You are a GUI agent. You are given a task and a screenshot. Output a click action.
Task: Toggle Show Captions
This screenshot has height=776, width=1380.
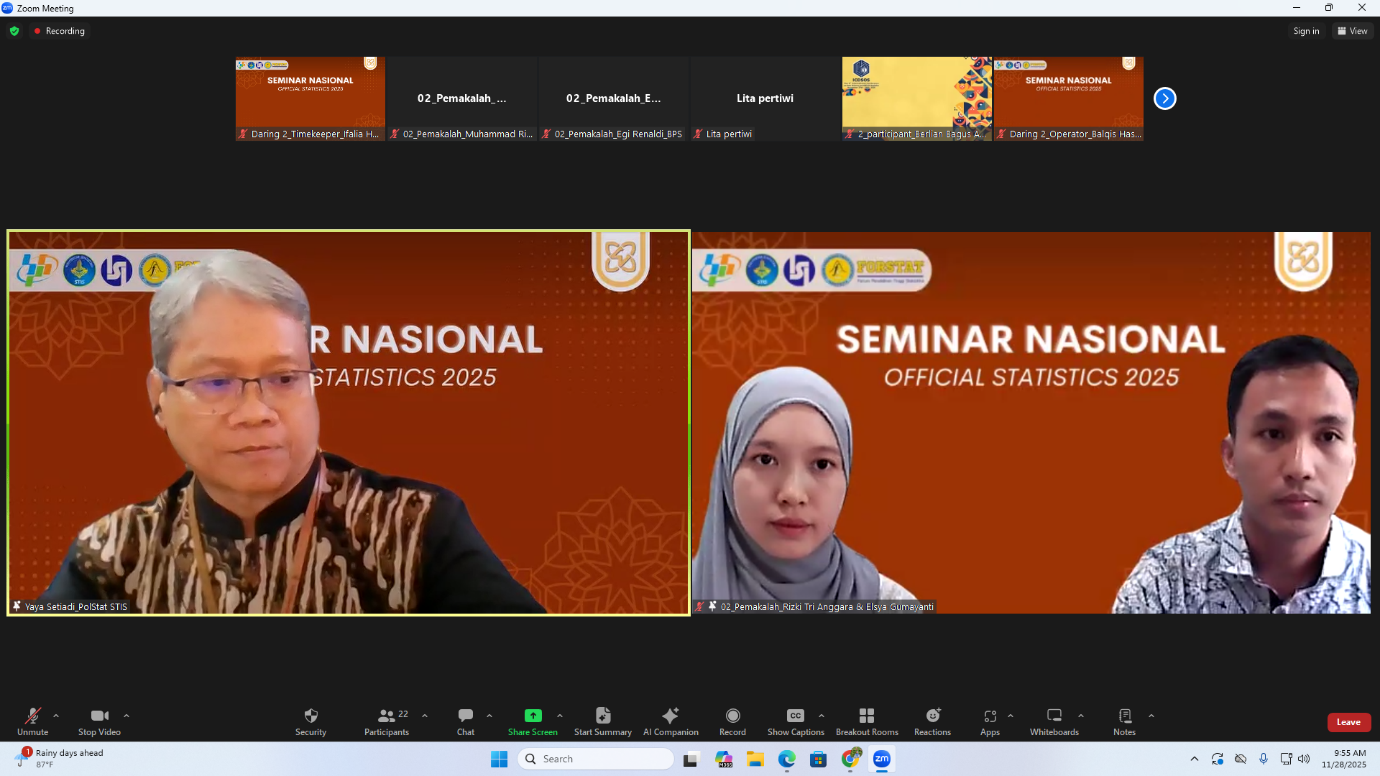click(x=795, y=720)
